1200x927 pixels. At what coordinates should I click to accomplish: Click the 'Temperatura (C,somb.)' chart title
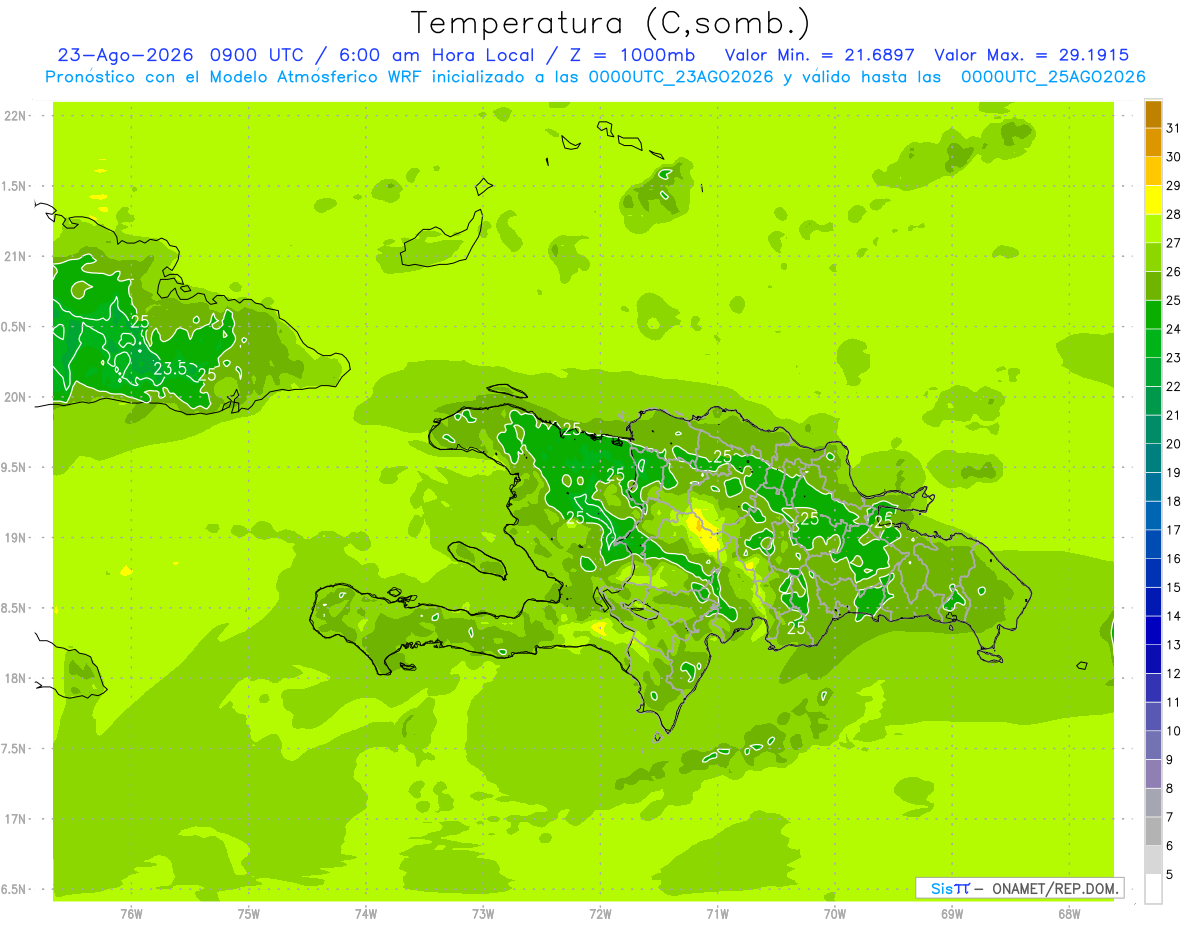[611, 23]
